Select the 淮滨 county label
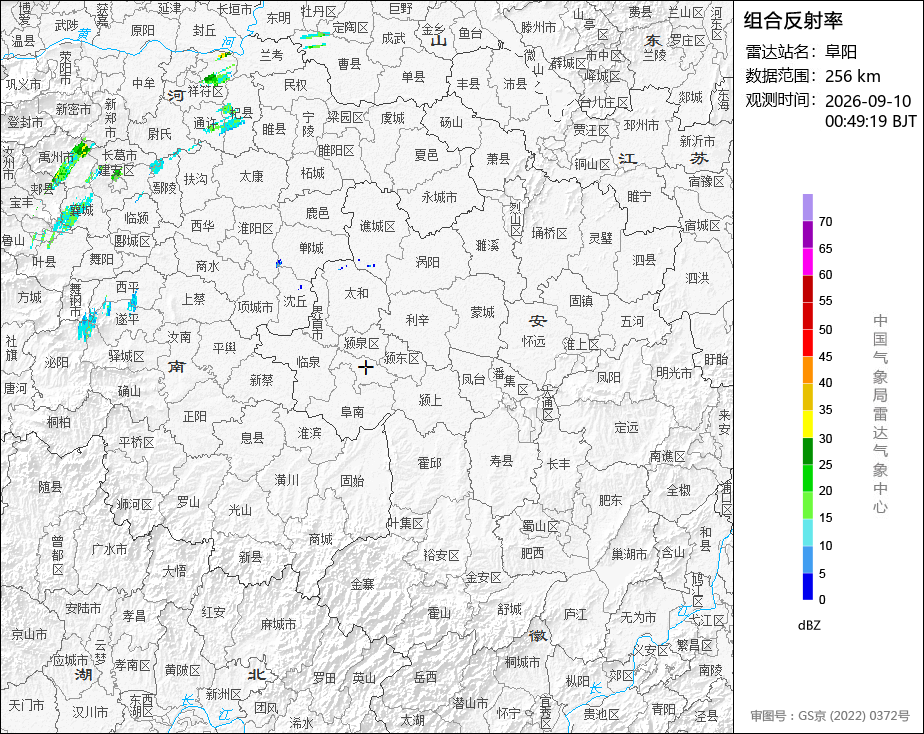The height and width of the screenshot is (734, 924). tap(309, 434)
